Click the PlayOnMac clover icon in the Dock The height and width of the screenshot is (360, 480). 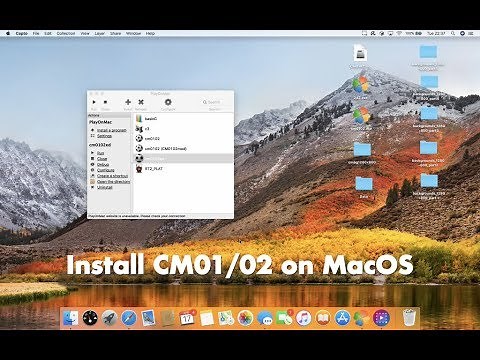pos(362,318)
